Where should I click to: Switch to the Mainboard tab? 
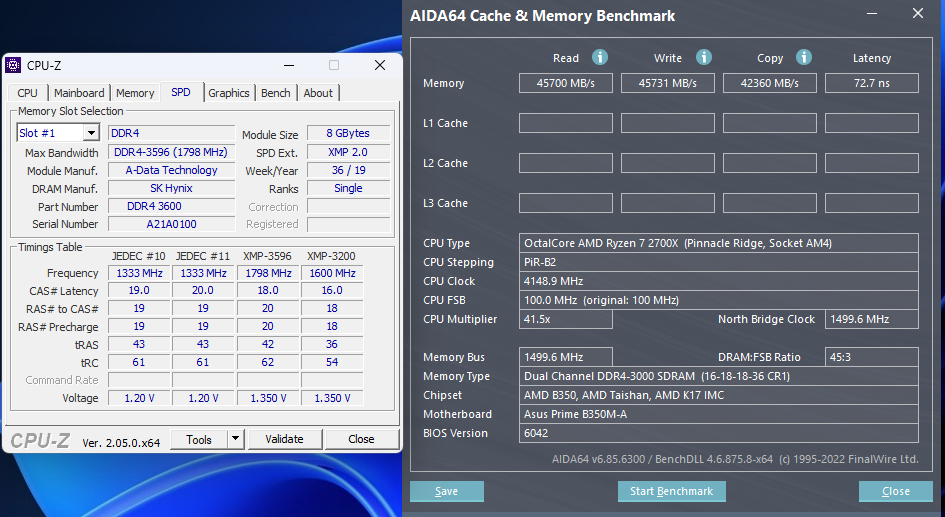click(x=79, y=93)
